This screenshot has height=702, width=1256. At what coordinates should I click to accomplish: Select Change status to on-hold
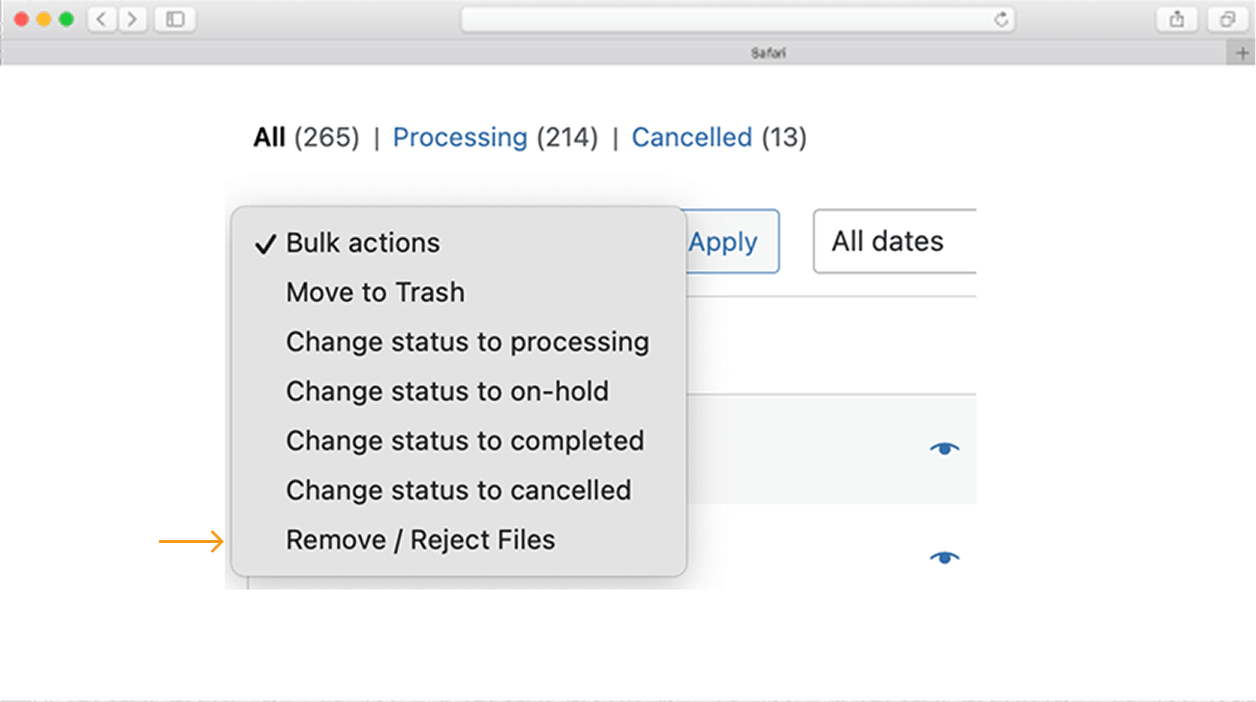(447, 391)
